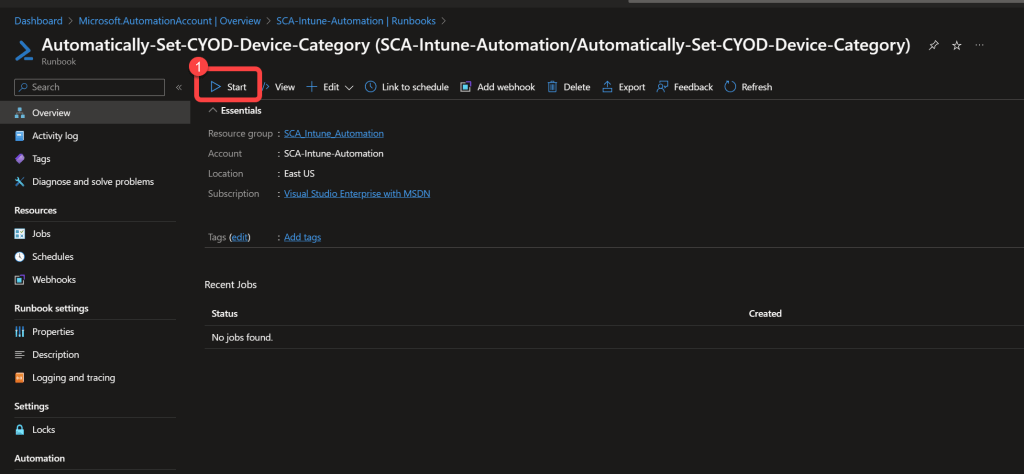Navigate to Dashboard breadcrumb
This screenshot has height=474, width=1024.
[x=39, y=20]
